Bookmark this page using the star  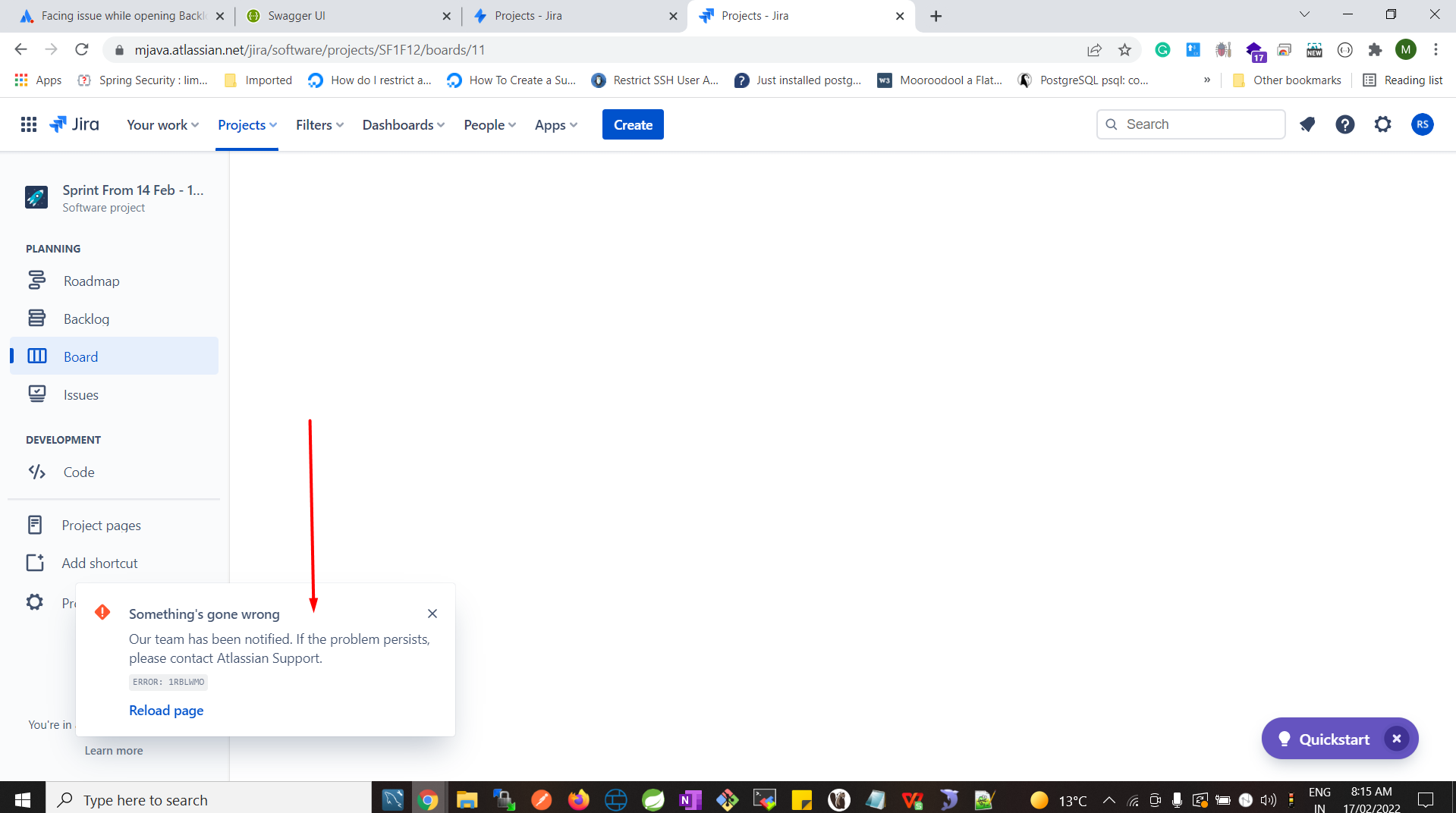[1126, 49]
